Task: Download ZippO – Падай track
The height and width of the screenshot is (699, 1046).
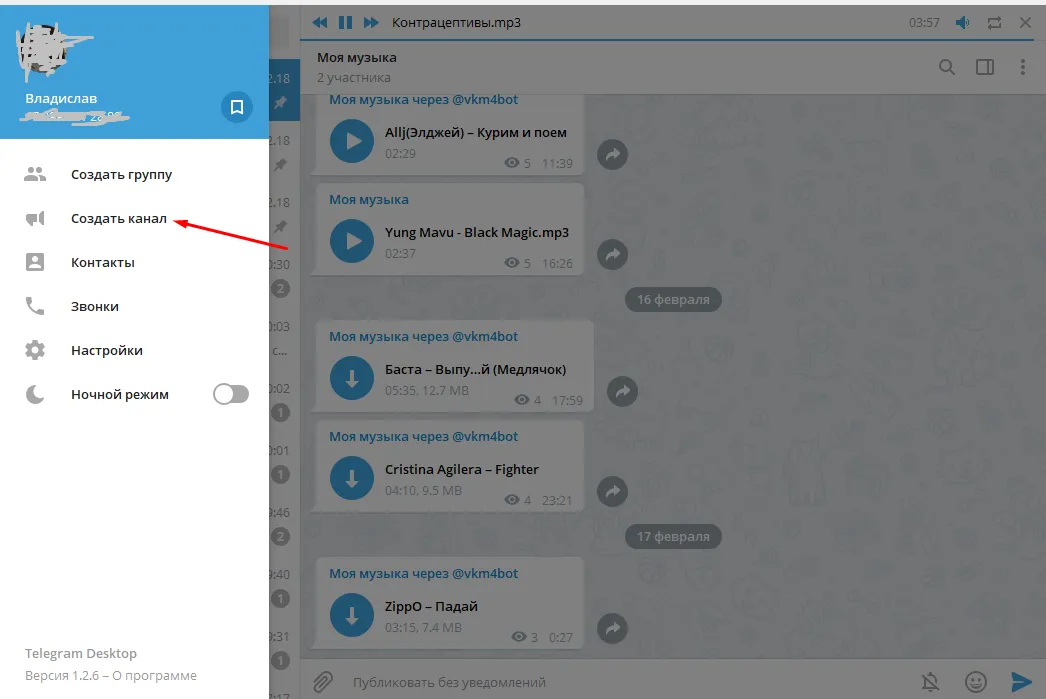Action: (x=352, y=615)
